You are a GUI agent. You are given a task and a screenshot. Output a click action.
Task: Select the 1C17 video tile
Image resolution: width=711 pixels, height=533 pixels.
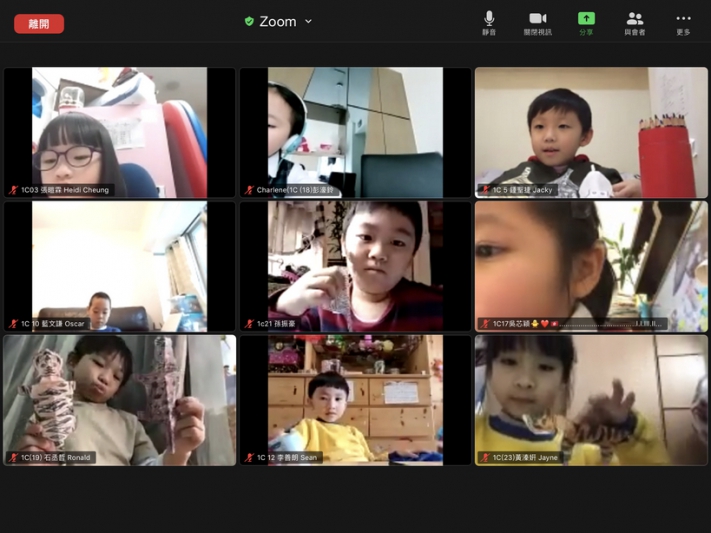click(x=591, y=265)
